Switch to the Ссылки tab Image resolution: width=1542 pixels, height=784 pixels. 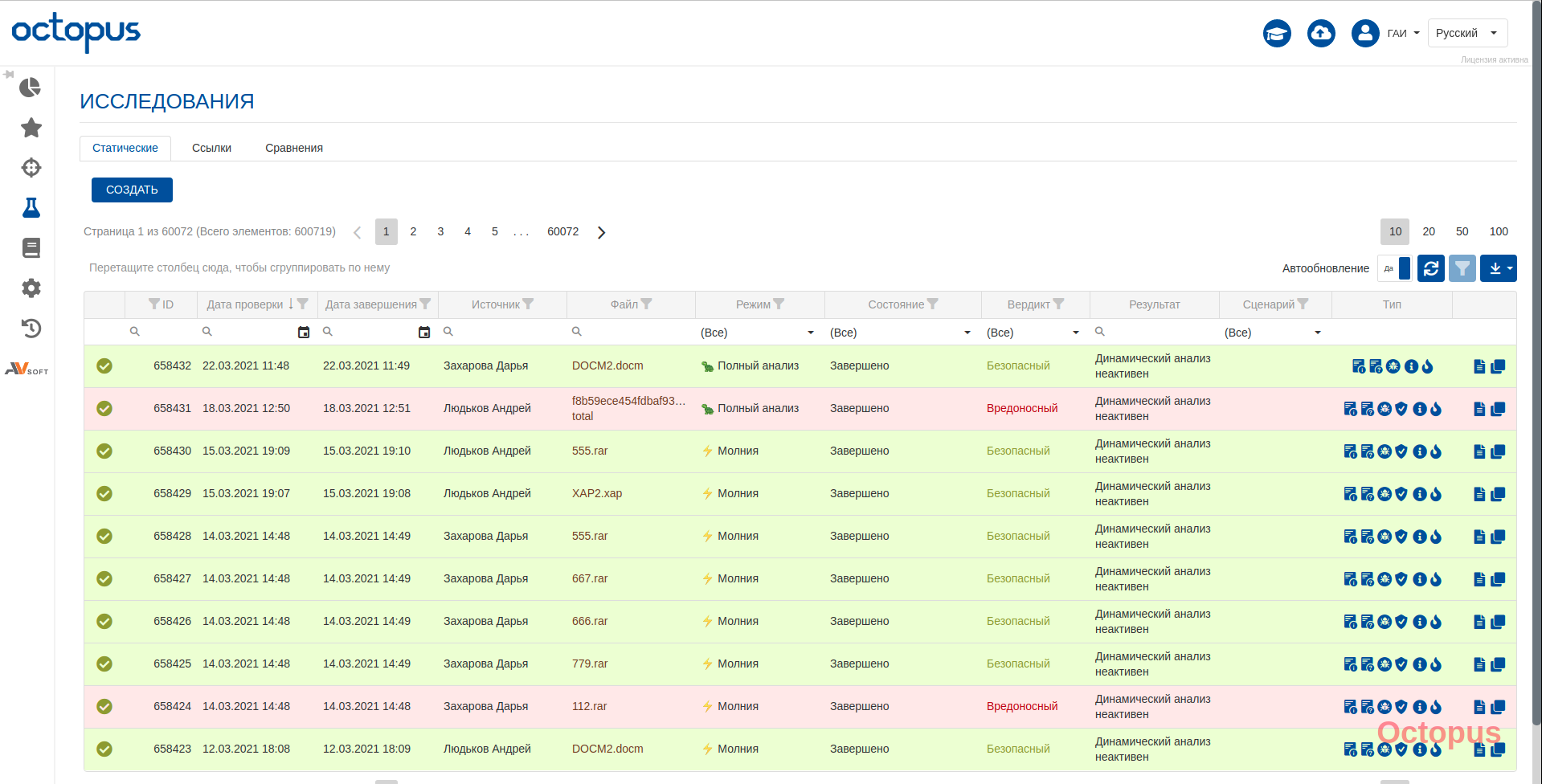211,148
